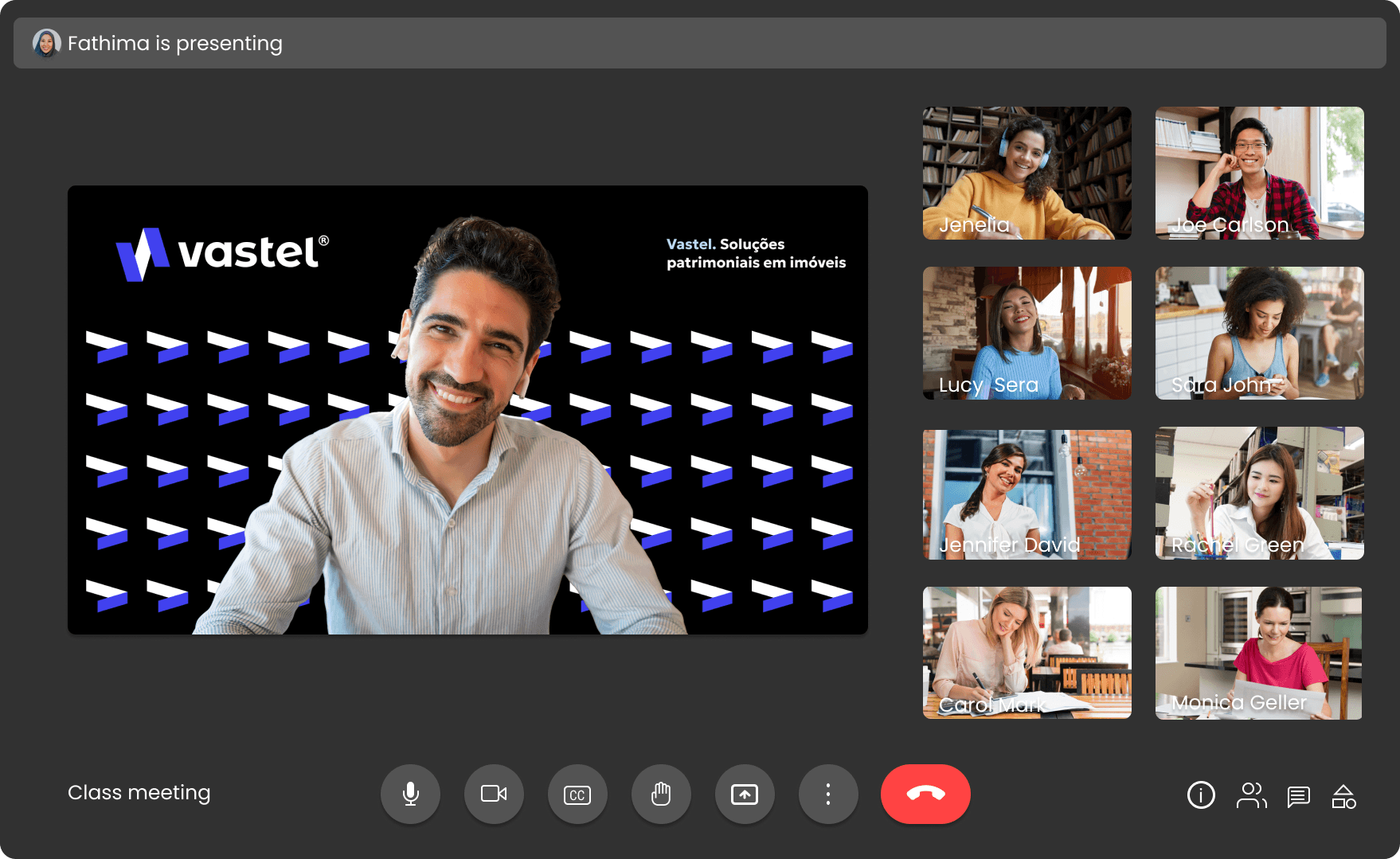The height and width of the screenshot is (859, 1400).
Task: Click the 'Fathima is presenting' text
Action: coord(175,43)
